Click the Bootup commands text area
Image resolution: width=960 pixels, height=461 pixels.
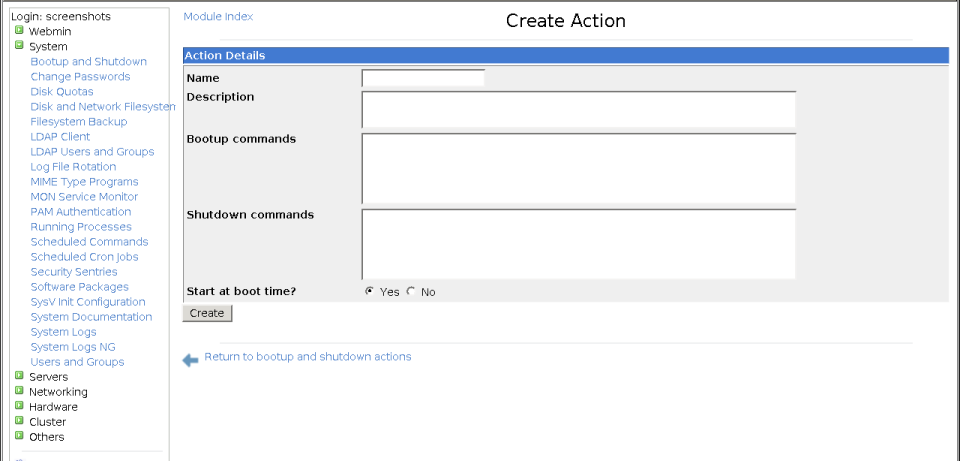[x=579, y=168]
